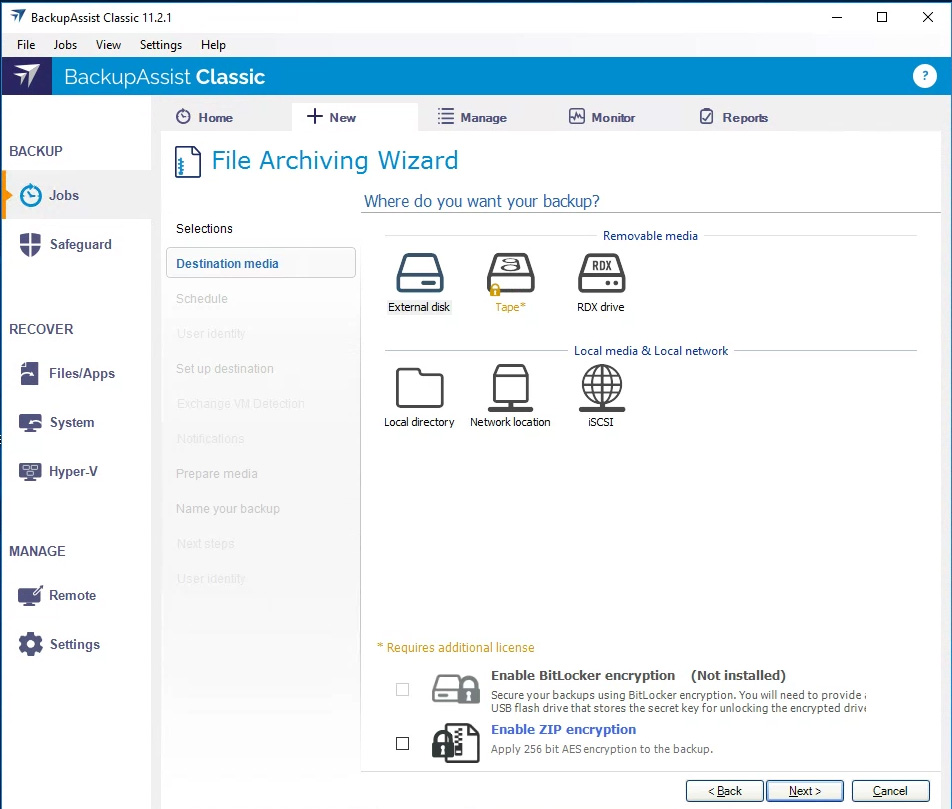952x809 pixels.
Task: Open the Jobs menu
Action: pyautogui.click(x=65, y=45)
